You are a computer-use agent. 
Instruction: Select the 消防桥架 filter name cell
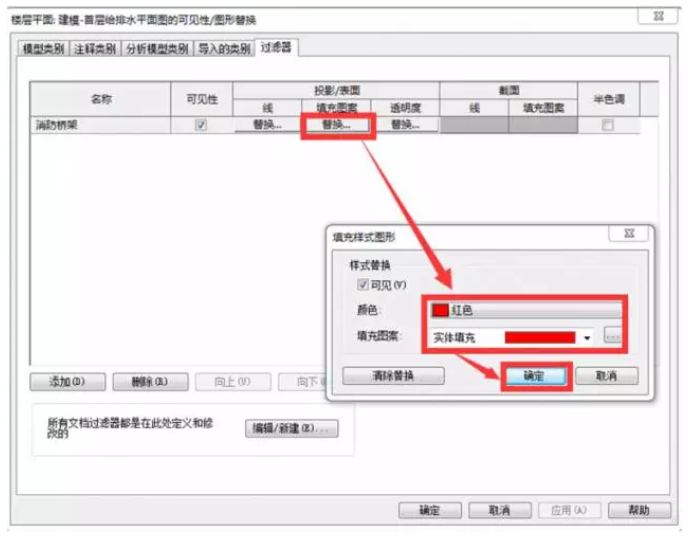click(100, 125)
